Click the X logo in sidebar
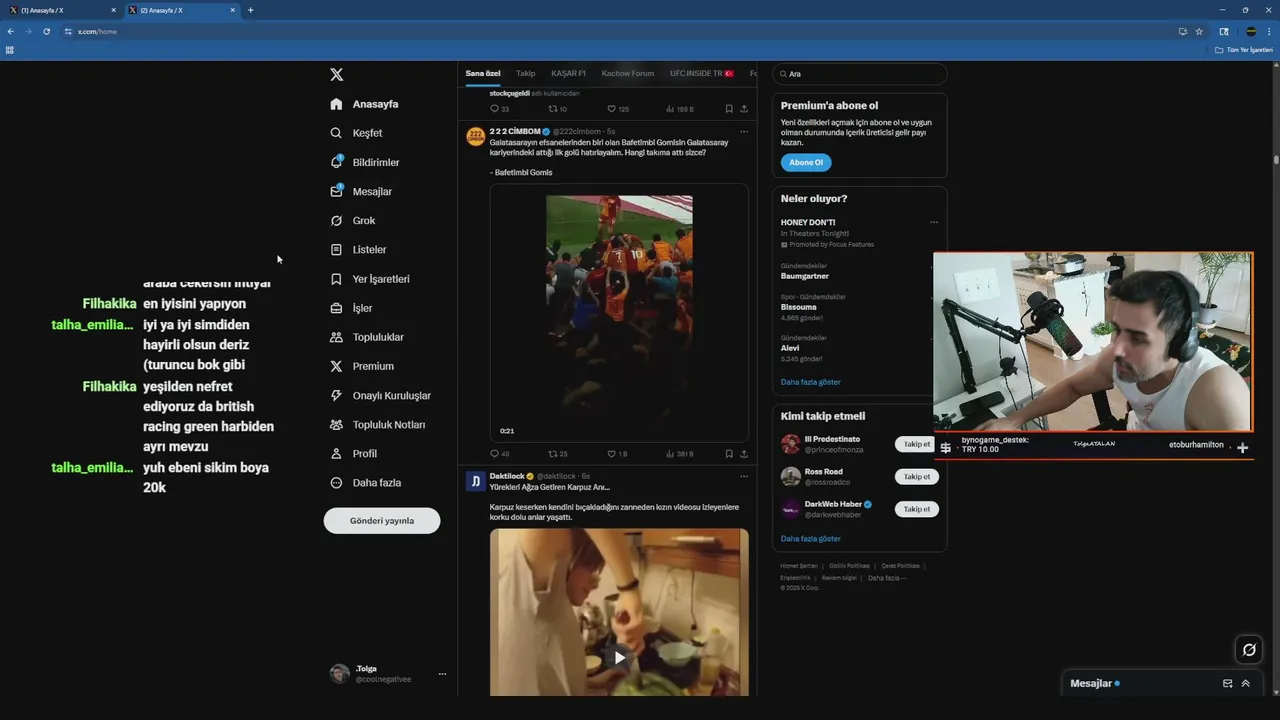The image size is (1280, 720). 337,75
